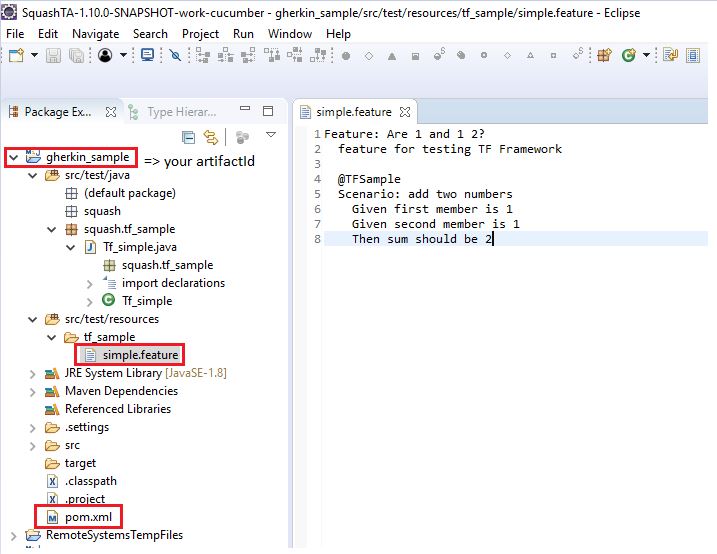Collapse the gherkin_sample project node
Screen dimensions: 717x554
coord(14,158)
